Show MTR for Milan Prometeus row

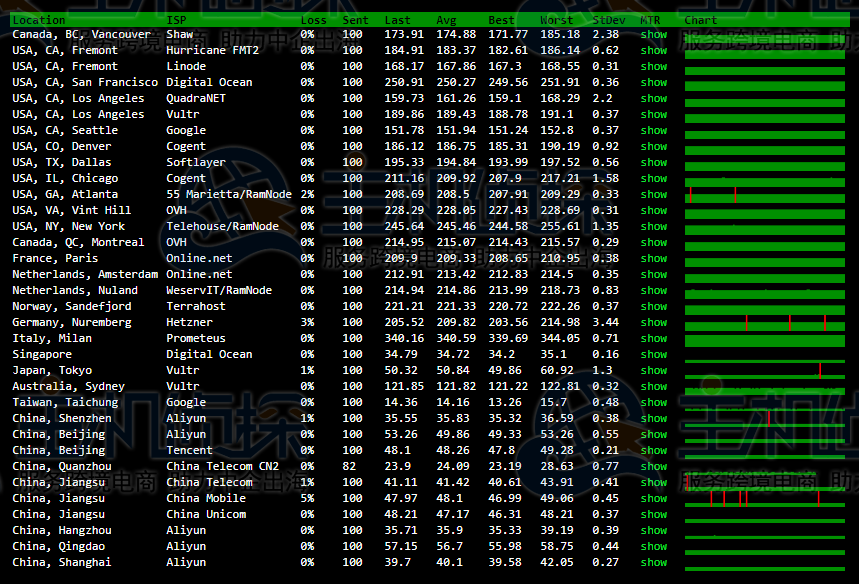point(654,338)
